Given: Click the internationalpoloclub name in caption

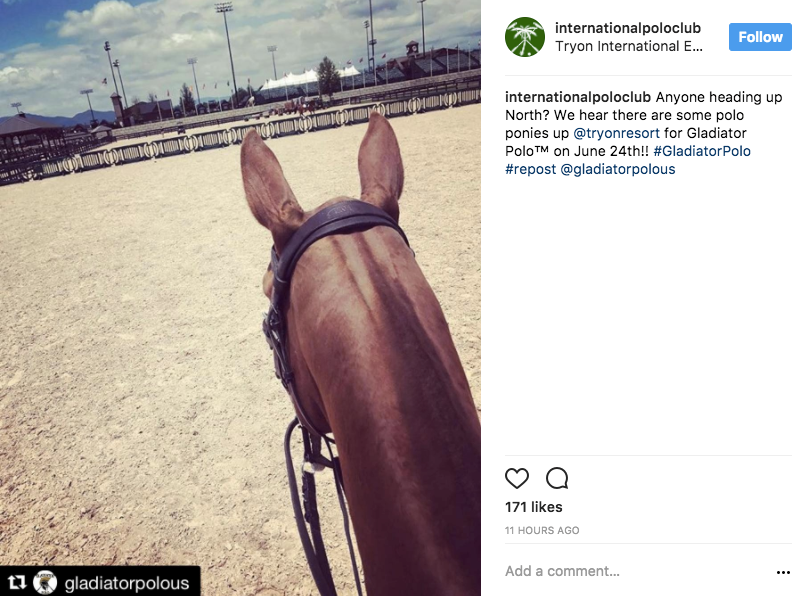Looking at the screenshot, I should pos(577,97).
